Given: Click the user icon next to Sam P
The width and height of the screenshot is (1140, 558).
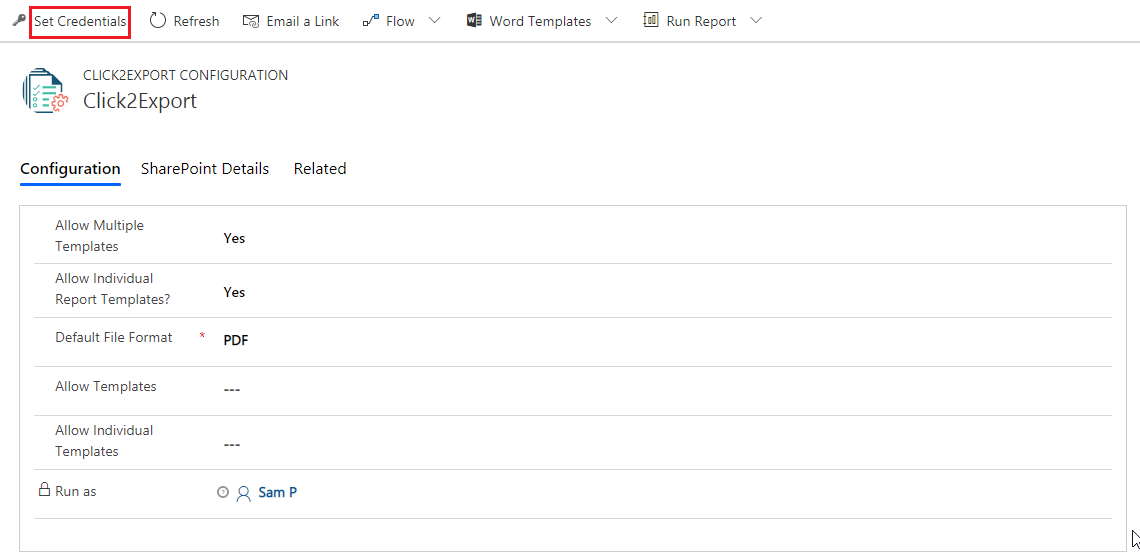Looking at the screenshot, I should point(244,493).
